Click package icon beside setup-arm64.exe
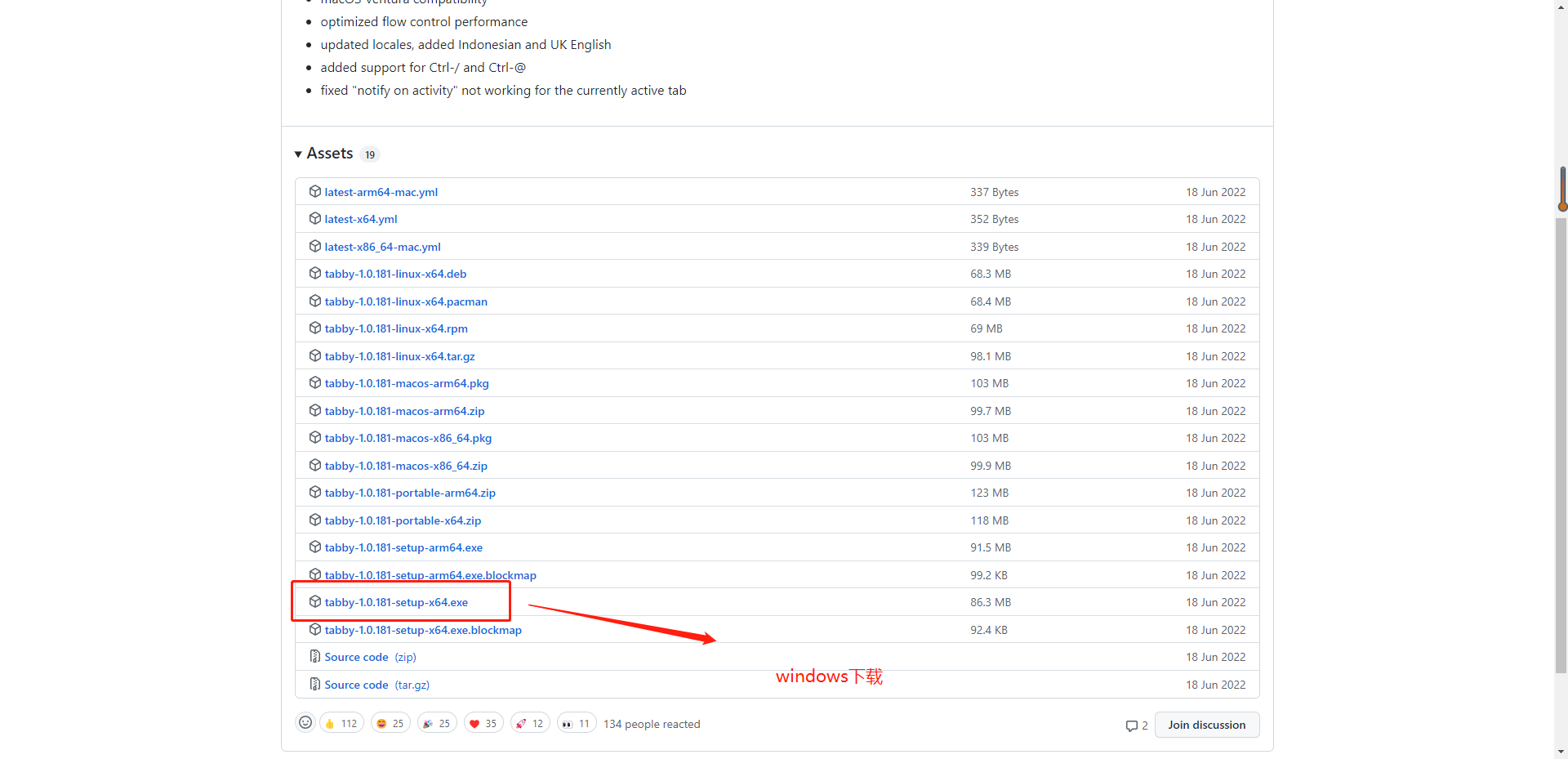 tap(315, 547)
